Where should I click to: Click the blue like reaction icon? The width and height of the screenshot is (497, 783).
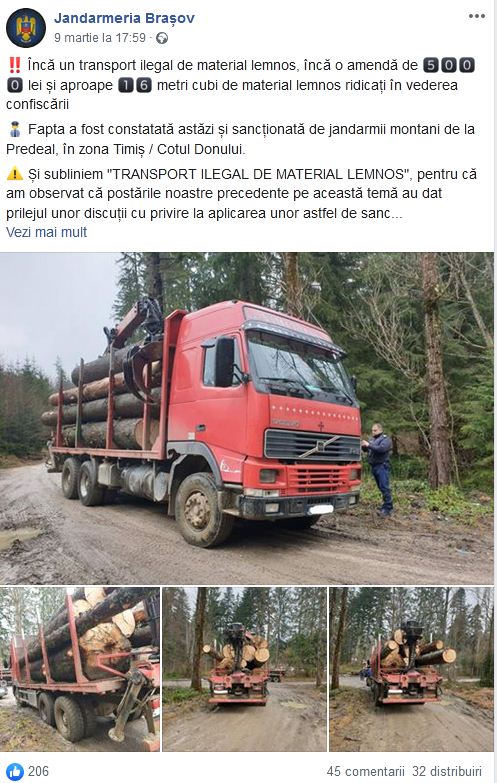tap(15, 771)
